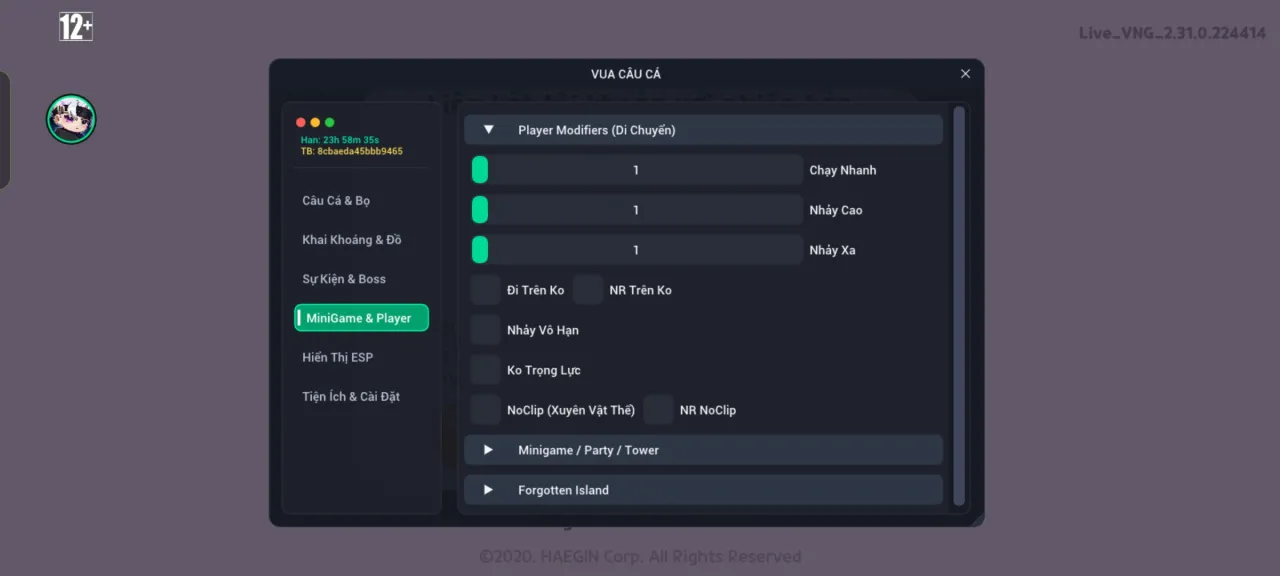
Task: Tap the player avatar icon
Action: (x=71, y=119)
